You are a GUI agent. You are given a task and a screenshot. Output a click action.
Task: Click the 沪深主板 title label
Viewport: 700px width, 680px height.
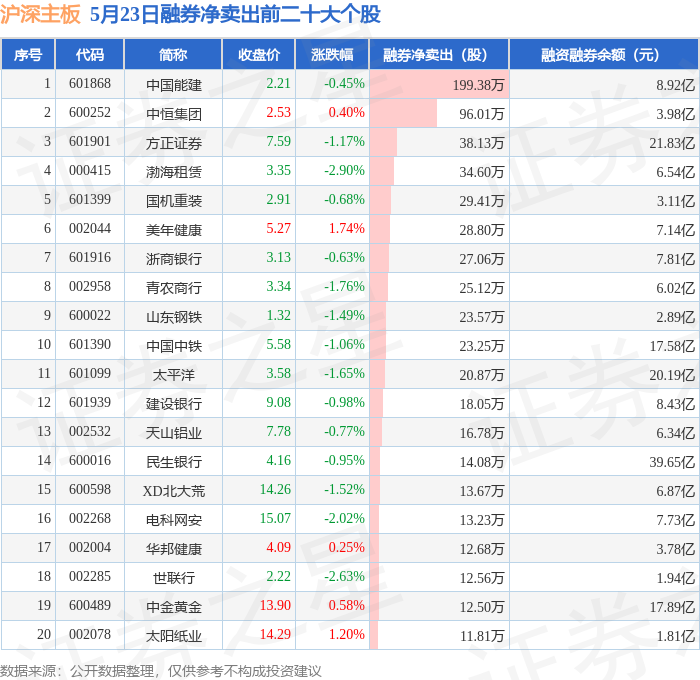coord(40,14)
